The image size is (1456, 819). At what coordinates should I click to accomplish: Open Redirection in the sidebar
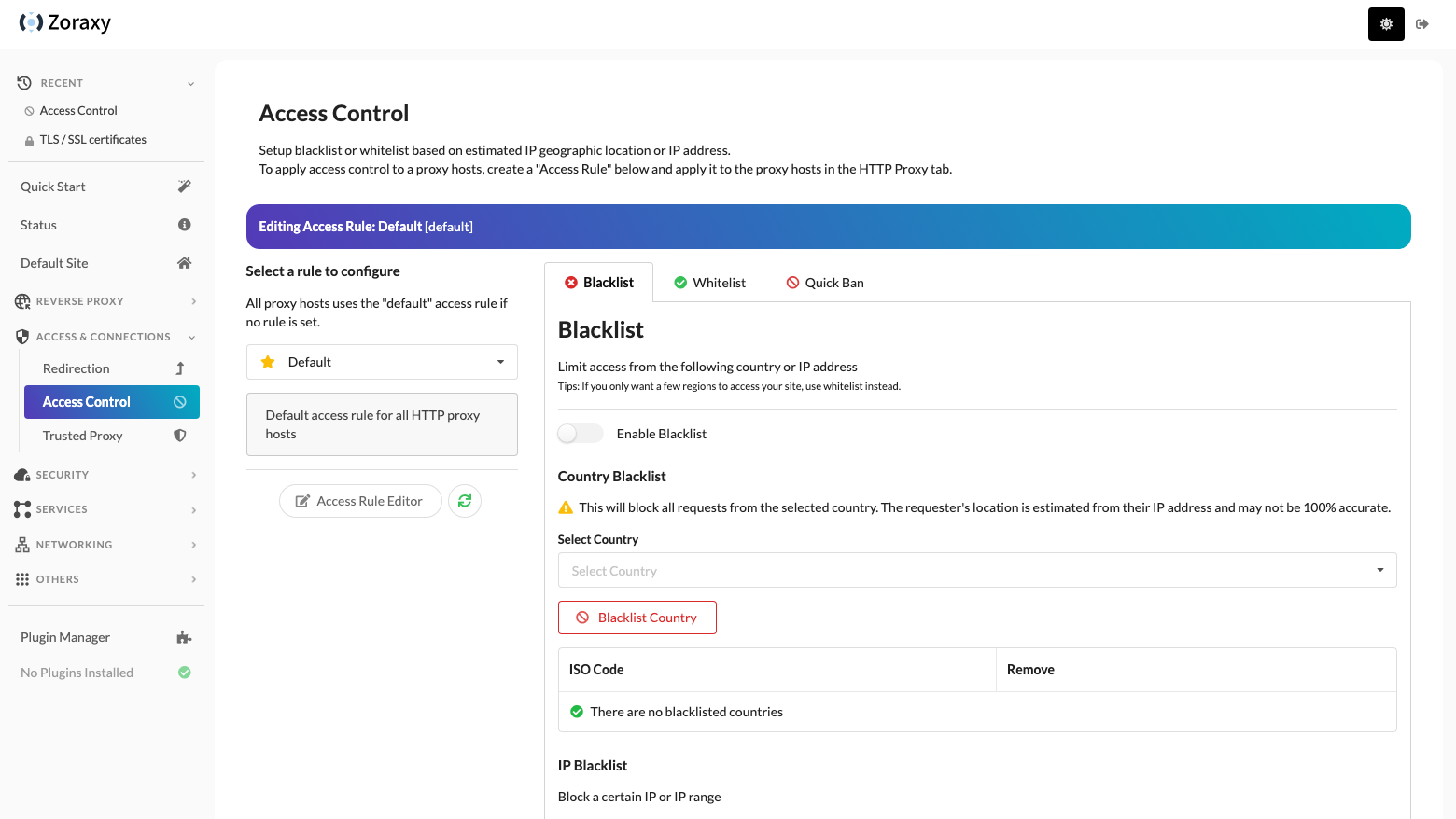point(112,368)
